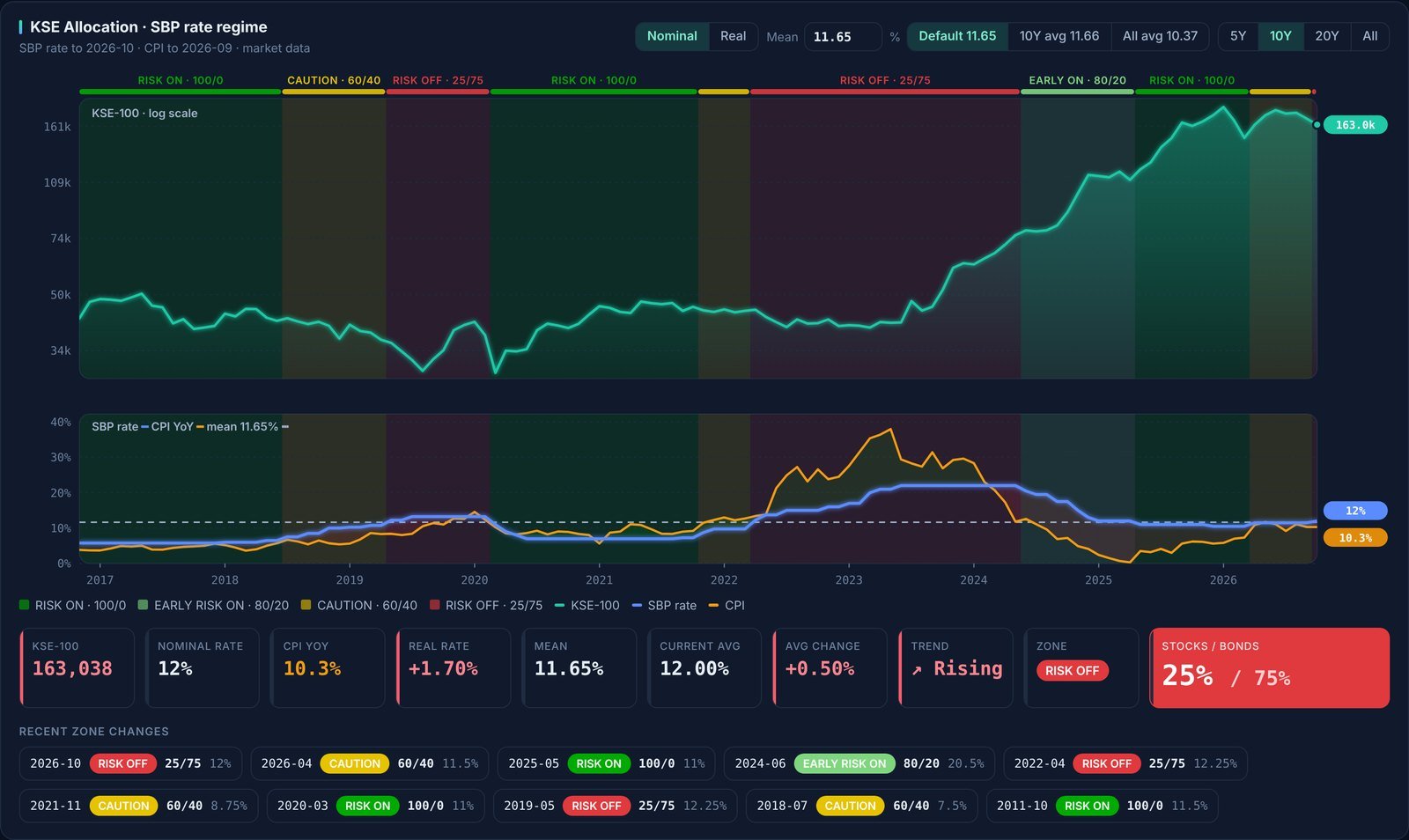
Task: Click the RISK OFF badge in ZONE card
Action: [x=1072, y=671]
